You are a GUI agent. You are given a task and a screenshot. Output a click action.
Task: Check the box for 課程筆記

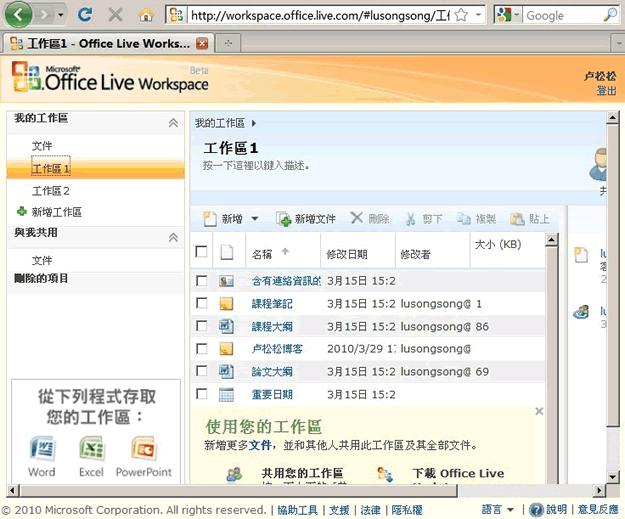(202, 303)
